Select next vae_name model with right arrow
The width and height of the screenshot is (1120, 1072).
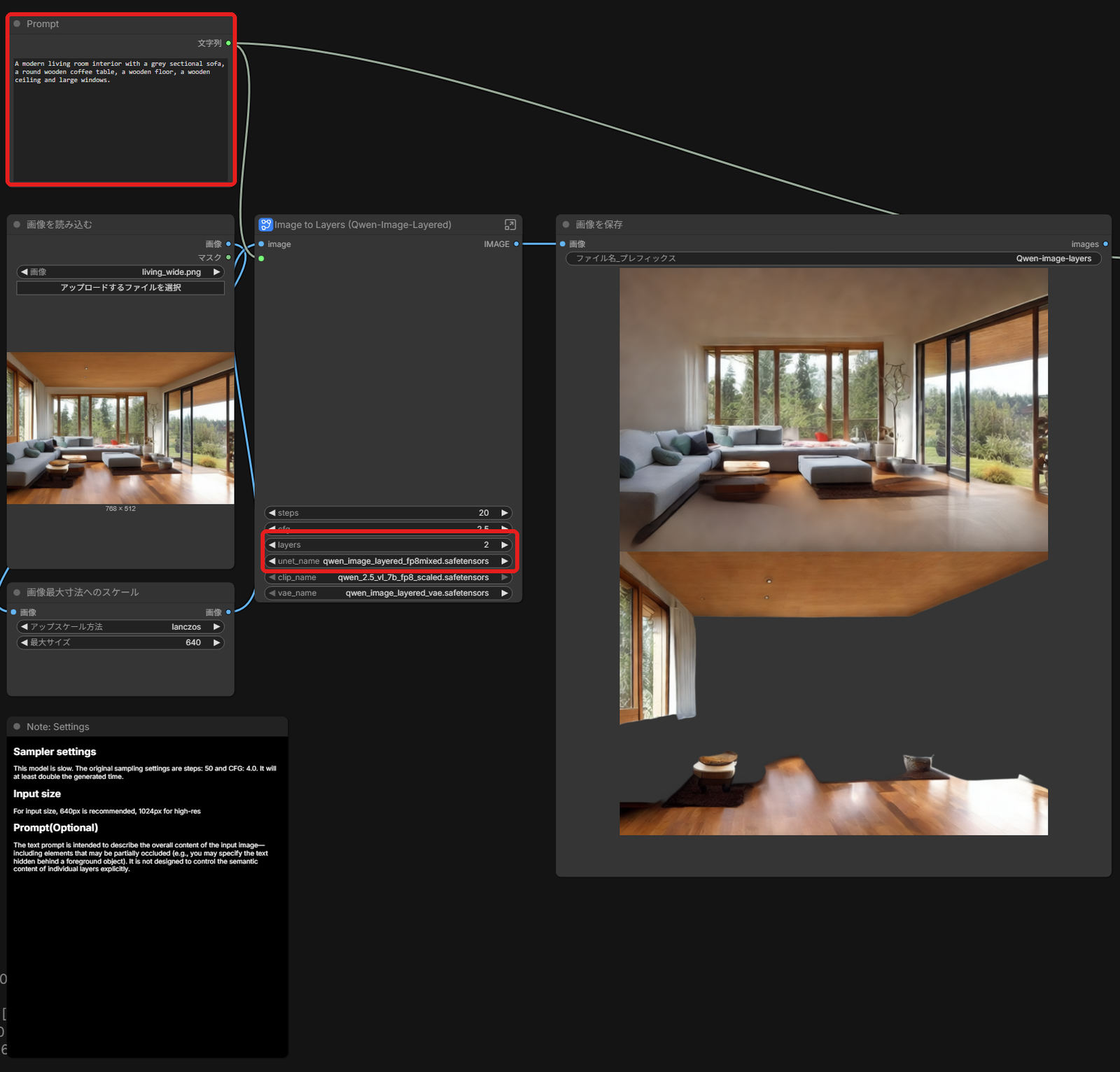504,593
